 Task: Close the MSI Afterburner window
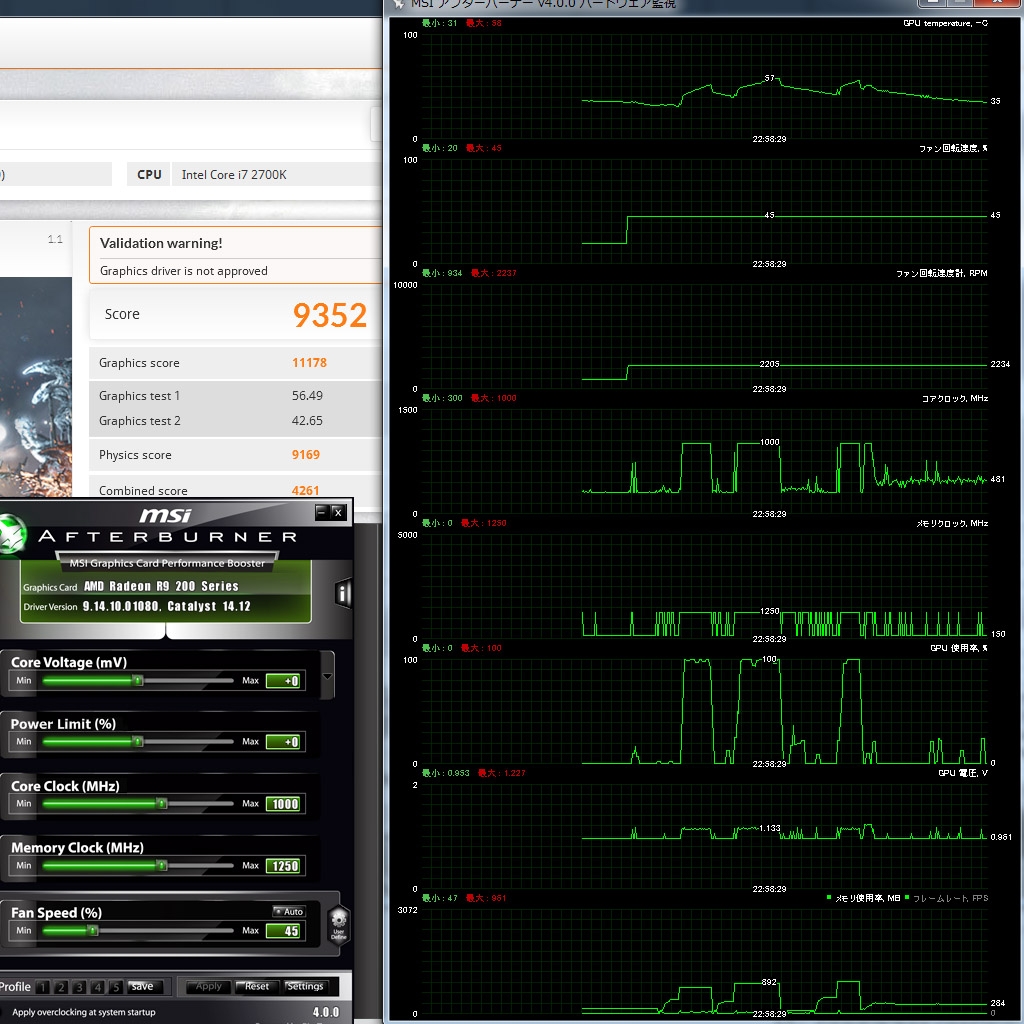tap(338, 513)
